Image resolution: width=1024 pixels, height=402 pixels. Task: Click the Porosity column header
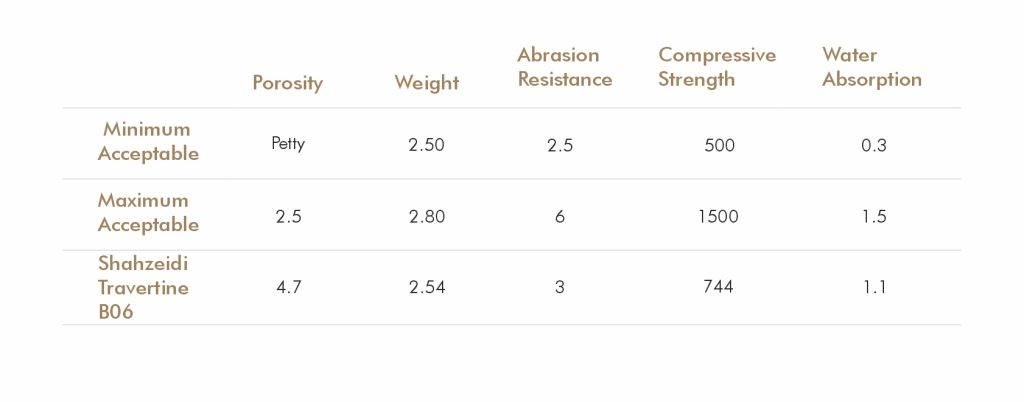(287, 83)
